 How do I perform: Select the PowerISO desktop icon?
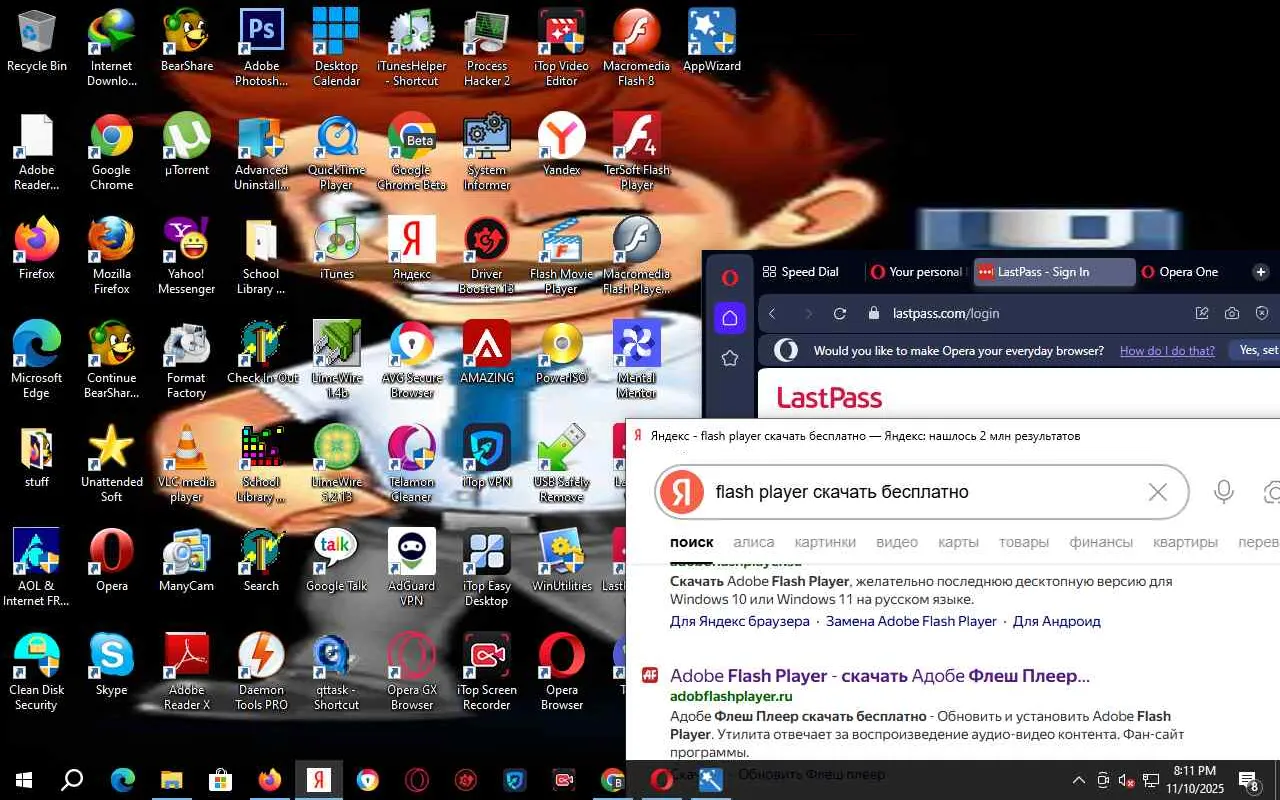[562, 354]
